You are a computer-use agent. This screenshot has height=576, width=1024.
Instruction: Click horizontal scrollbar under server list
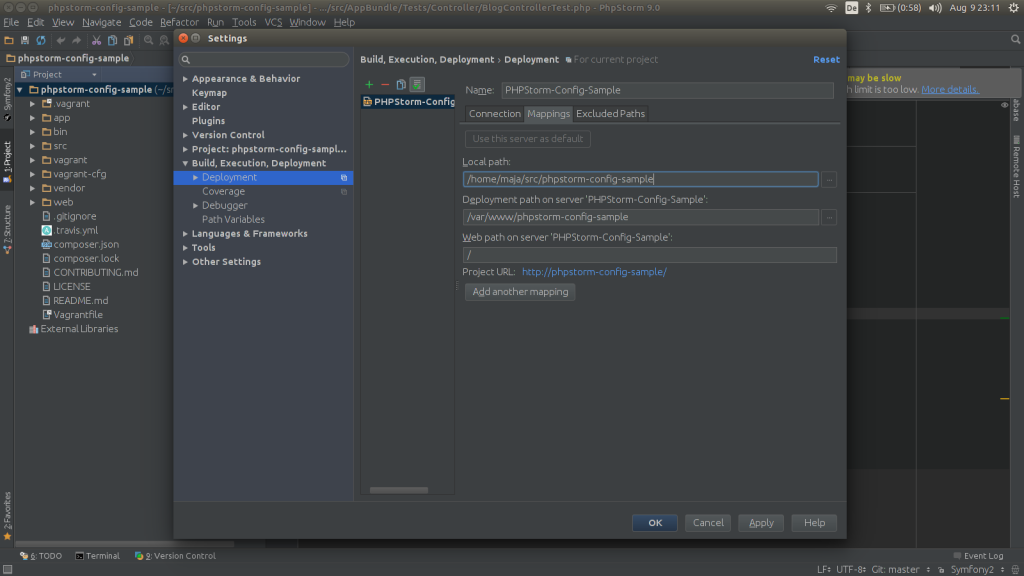pos(399,490)
